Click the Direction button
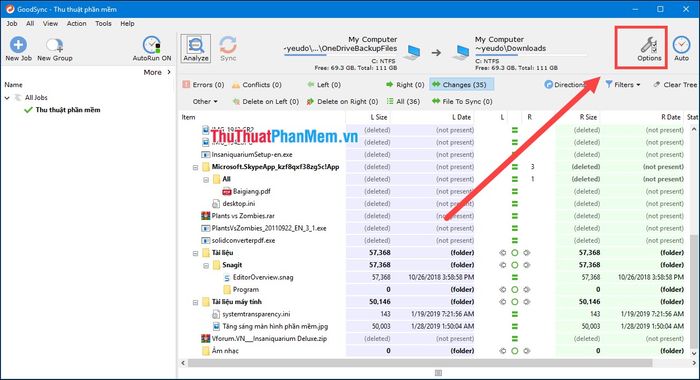This screenshot has height=380, width=700. click(566, 85)
